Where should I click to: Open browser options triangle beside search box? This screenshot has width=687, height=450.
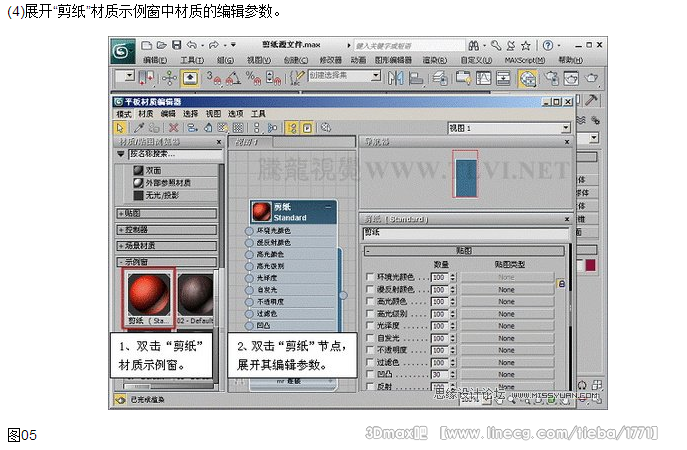point(121,154)
